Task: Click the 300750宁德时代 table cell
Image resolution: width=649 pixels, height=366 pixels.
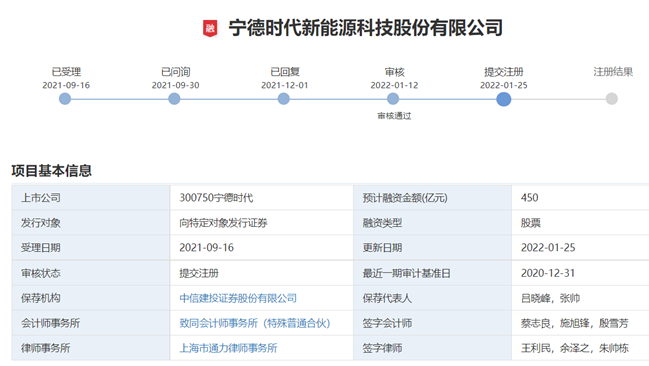Action: point(262,198)
